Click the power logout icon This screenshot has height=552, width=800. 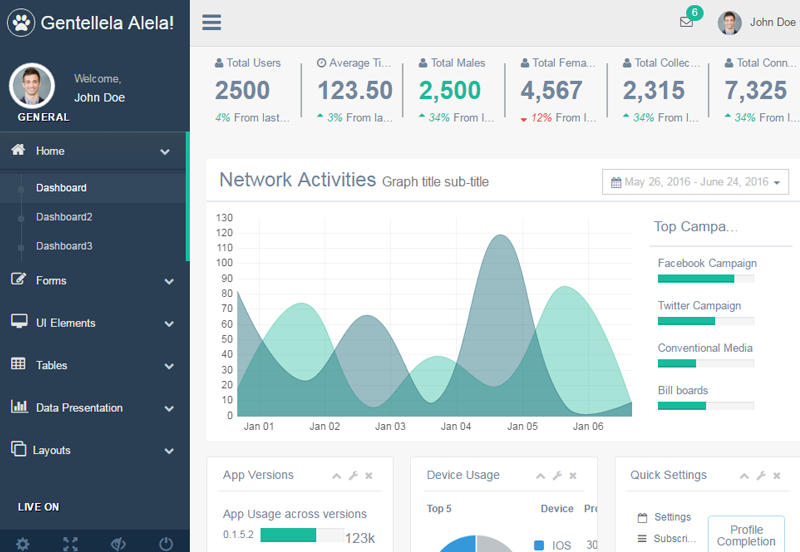tap(166, 544)
